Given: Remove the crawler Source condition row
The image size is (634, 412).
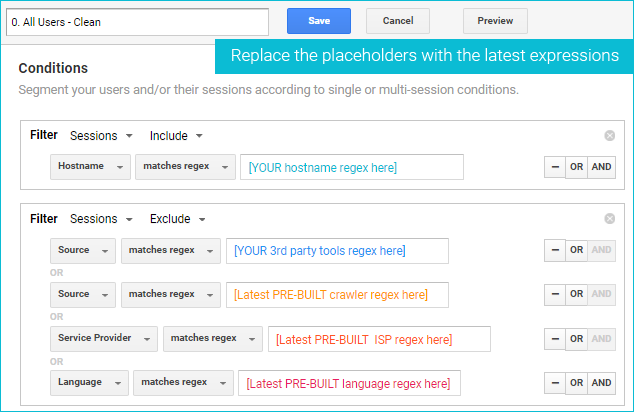Looking at the screenshot, I should [x=553, y=294].
